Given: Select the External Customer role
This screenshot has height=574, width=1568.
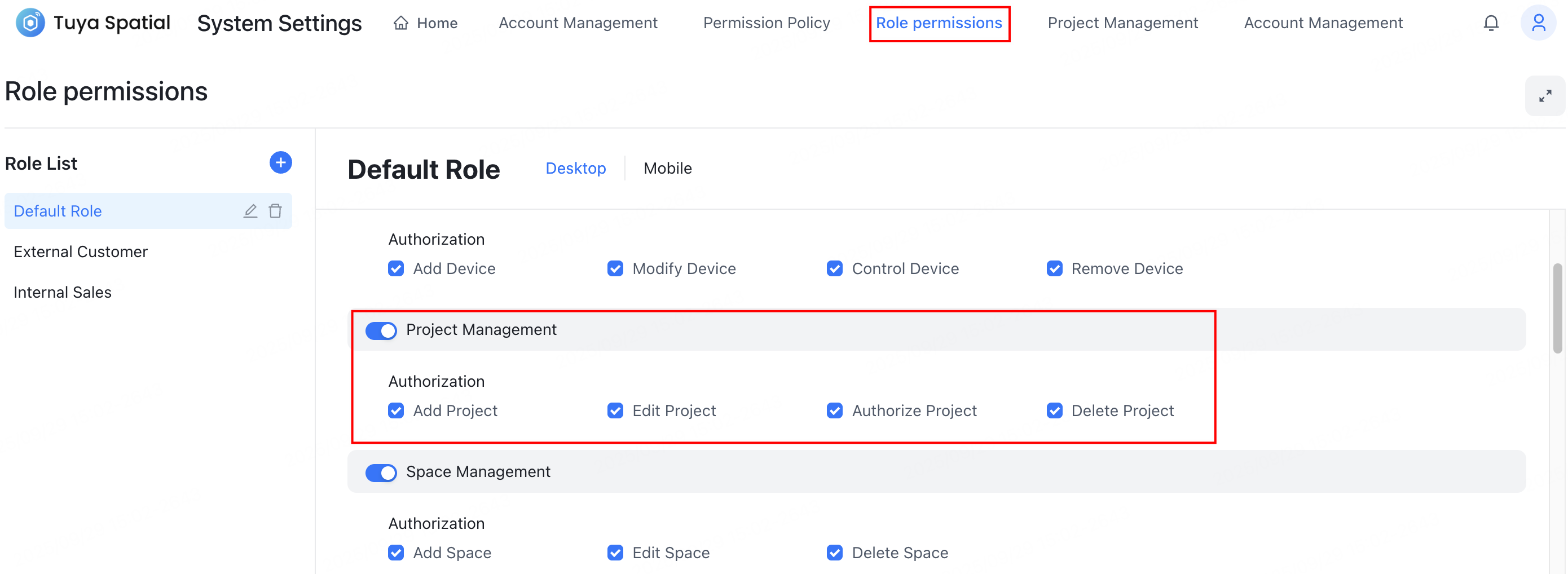Looking at the screenshot, I should (x=80, y=251).
